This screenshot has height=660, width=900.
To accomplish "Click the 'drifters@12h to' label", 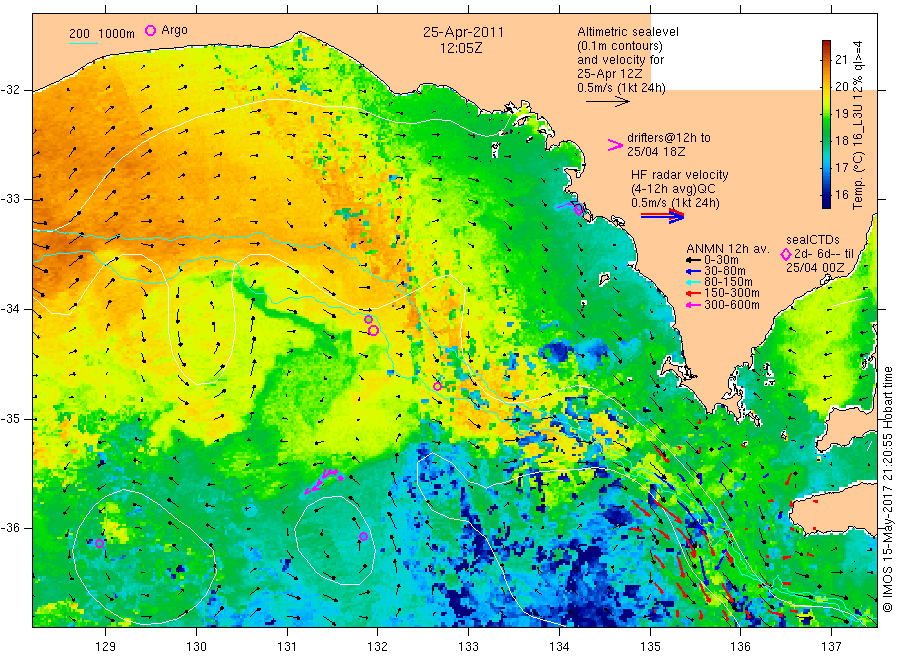I will pos(669,138).
